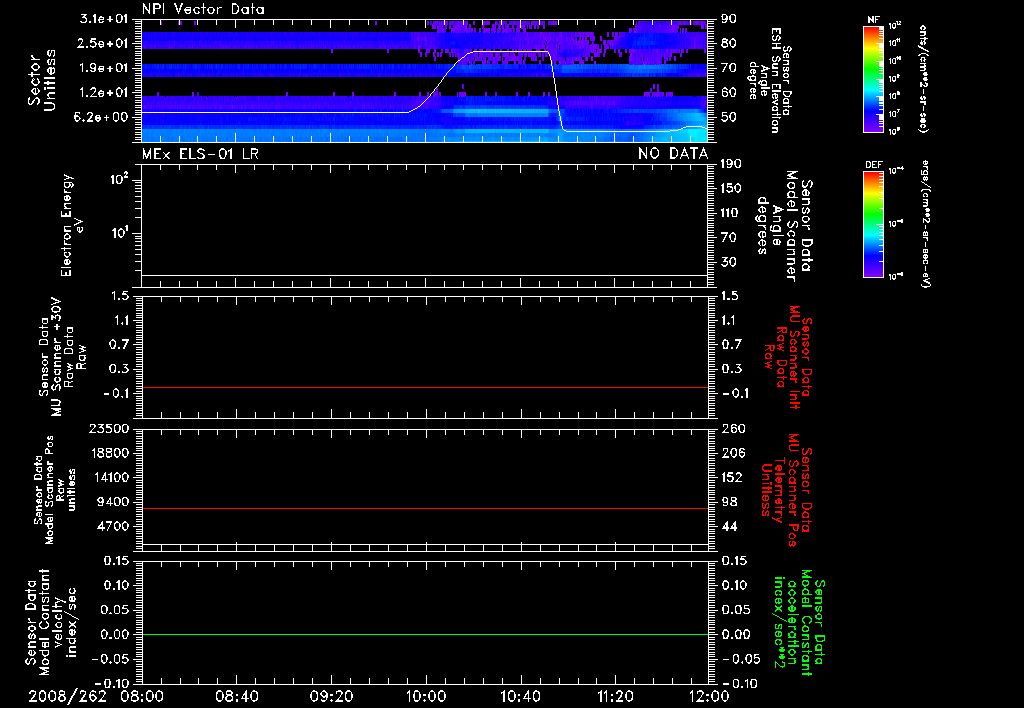Click the 08:00 time axis label
Viewport: 1024px width, 708px height.
click(x=142, y=696)
